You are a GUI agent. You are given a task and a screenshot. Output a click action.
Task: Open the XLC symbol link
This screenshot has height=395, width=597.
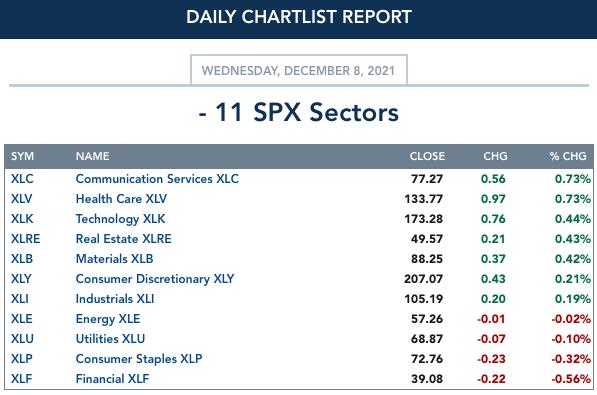[x=22, y=179]
